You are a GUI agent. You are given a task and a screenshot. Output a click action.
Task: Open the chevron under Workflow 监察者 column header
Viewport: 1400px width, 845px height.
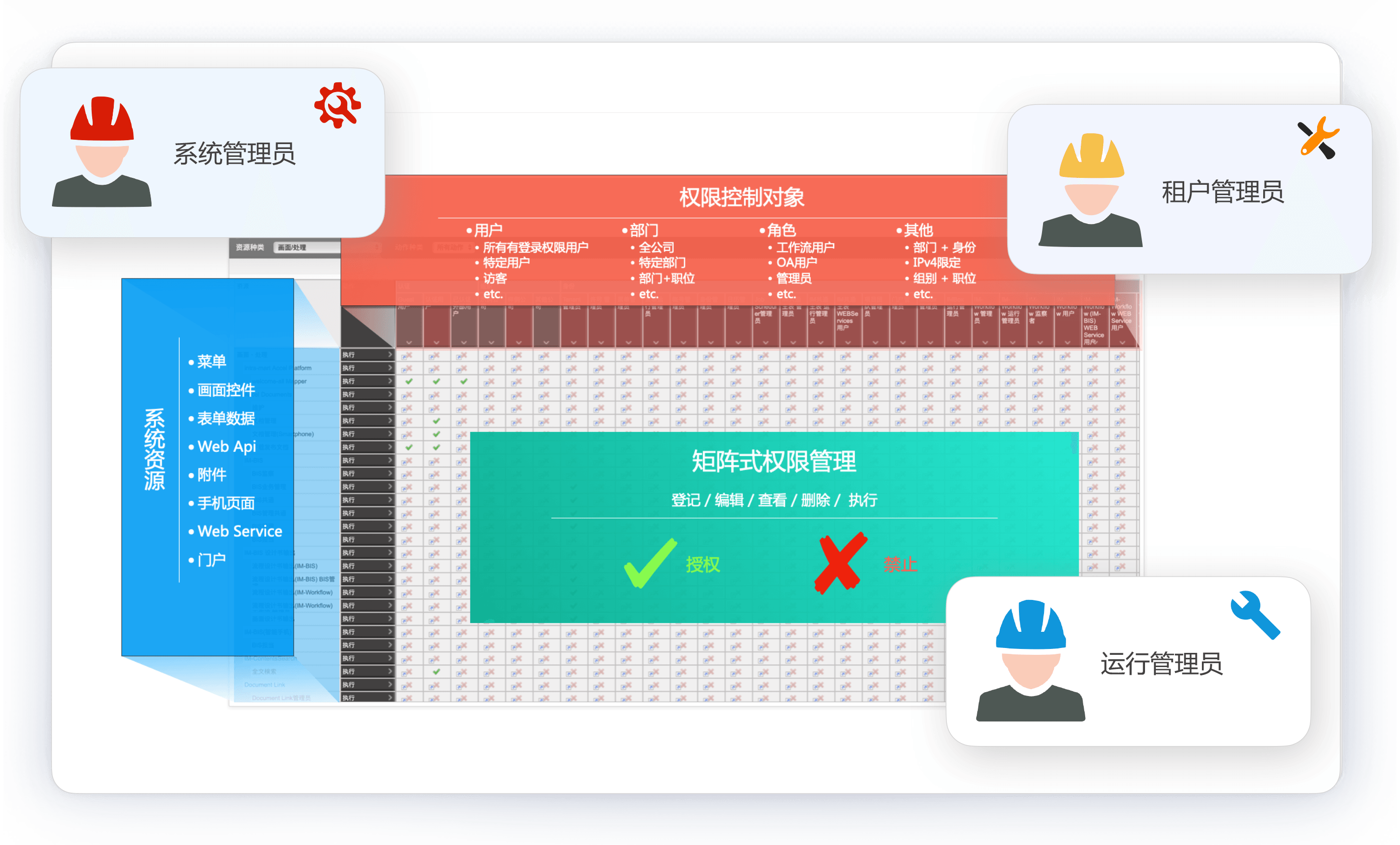tap(1040, 343)
